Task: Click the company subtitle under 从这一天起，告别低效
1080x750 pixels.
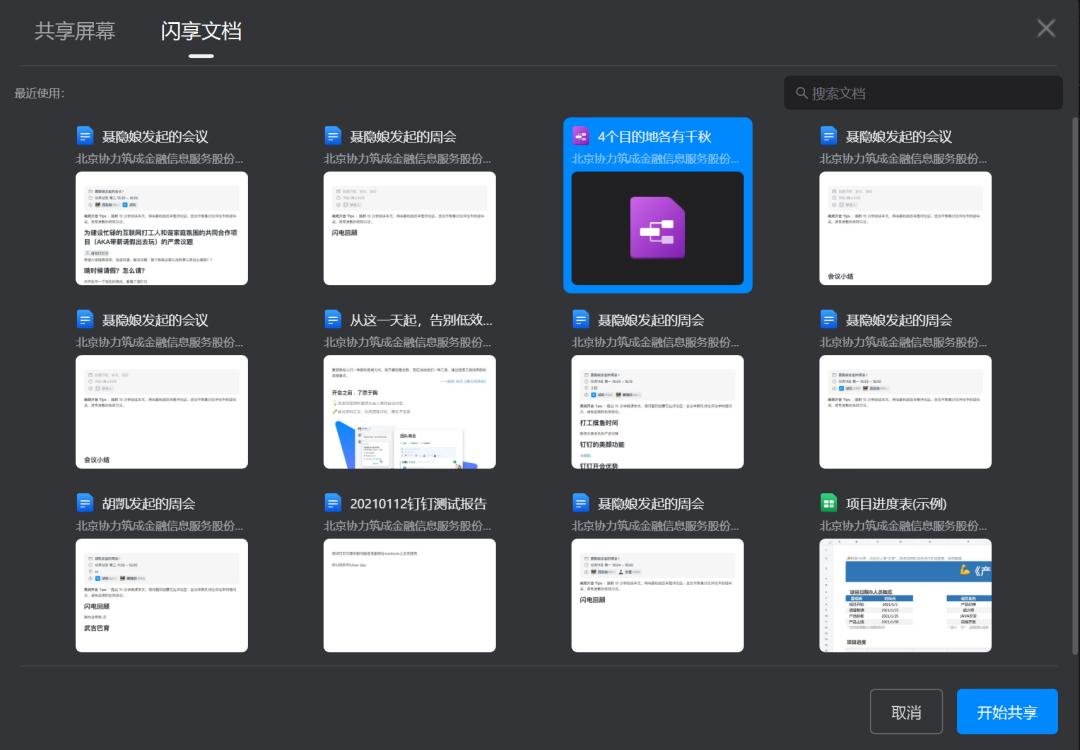Action: (407, 342)
